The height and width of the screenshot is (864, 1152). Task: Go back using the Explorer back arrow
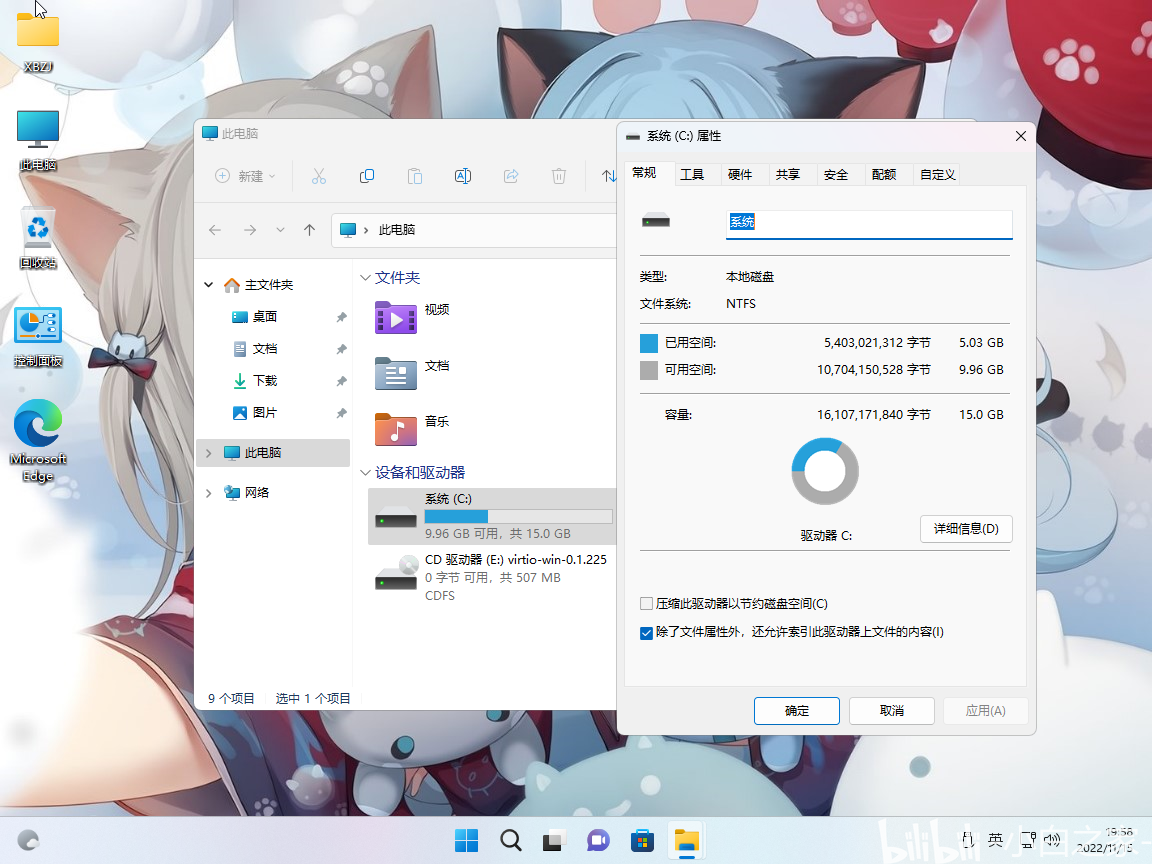pyautogui.click(x=215, y=230)
